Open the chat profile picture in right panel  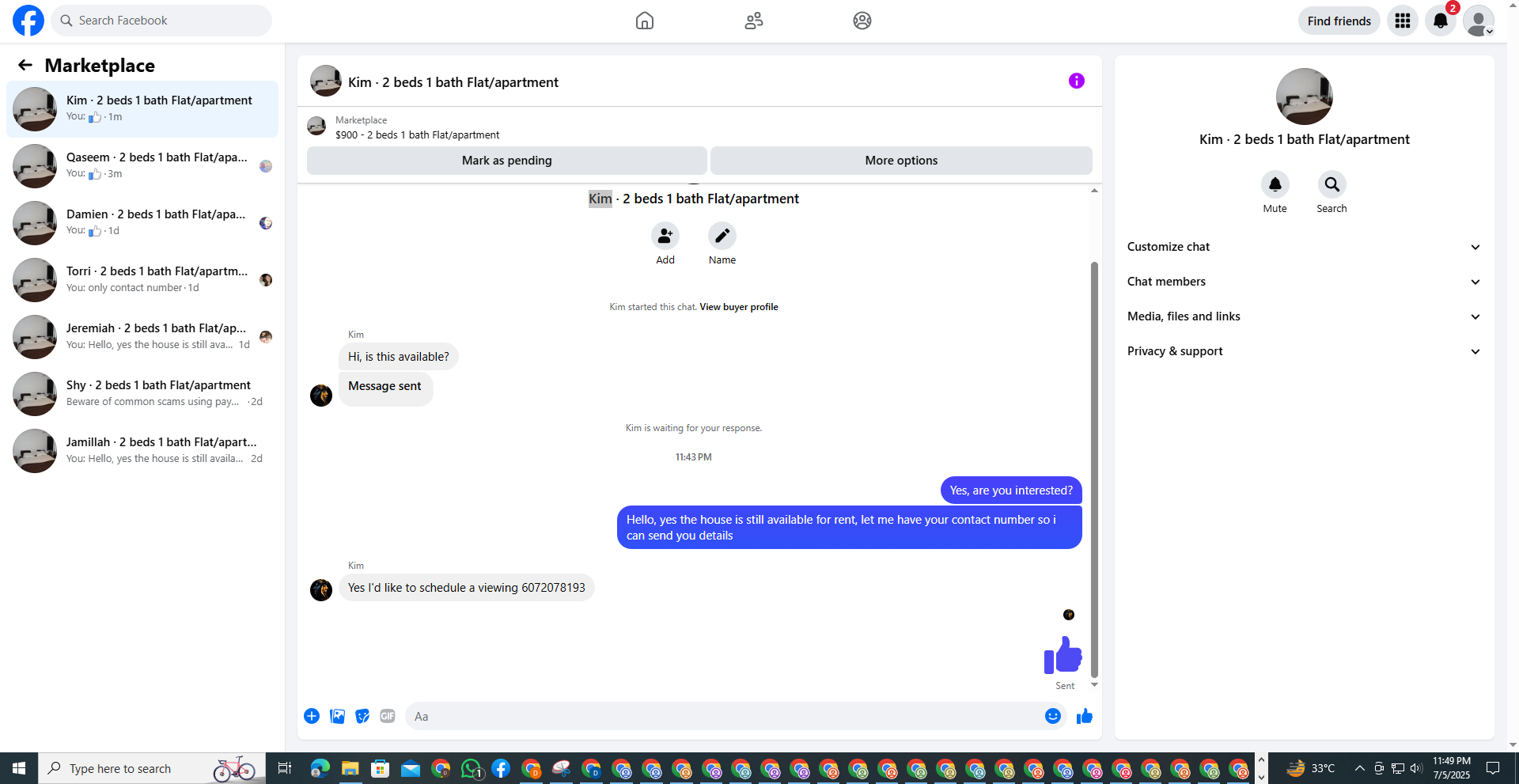[x=1304, y=97]
